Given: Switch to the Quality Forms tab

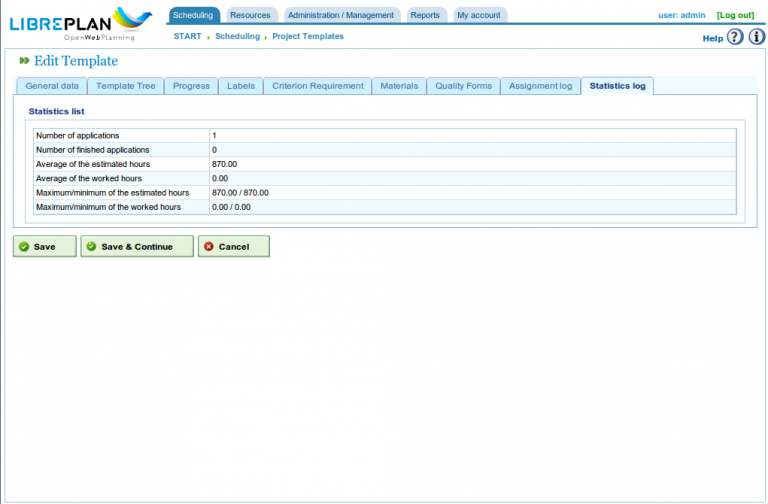Looking at the screenshot, I should point(463,86).
